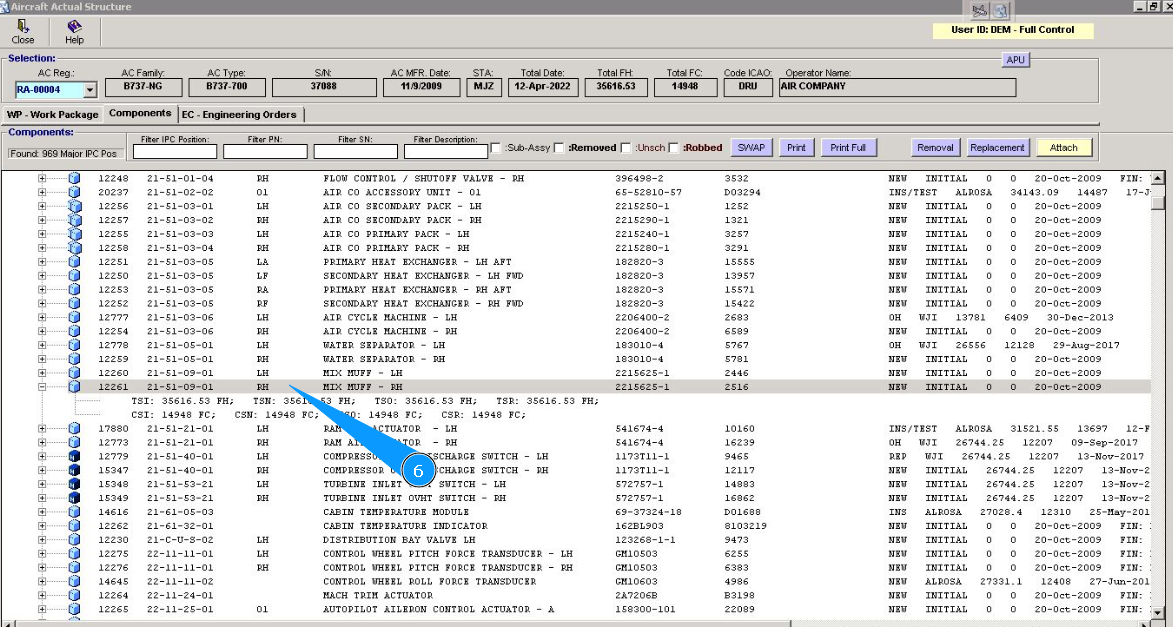Select the Components tab

140,113
